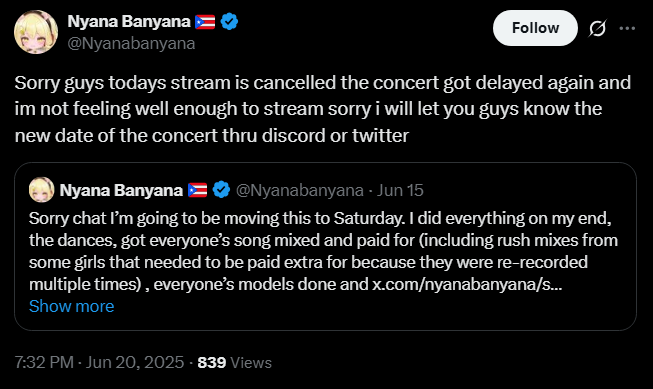Screen dimensions: 653x389
Task: Expand the quoted tweet with Show more
Action: point(71,306)
